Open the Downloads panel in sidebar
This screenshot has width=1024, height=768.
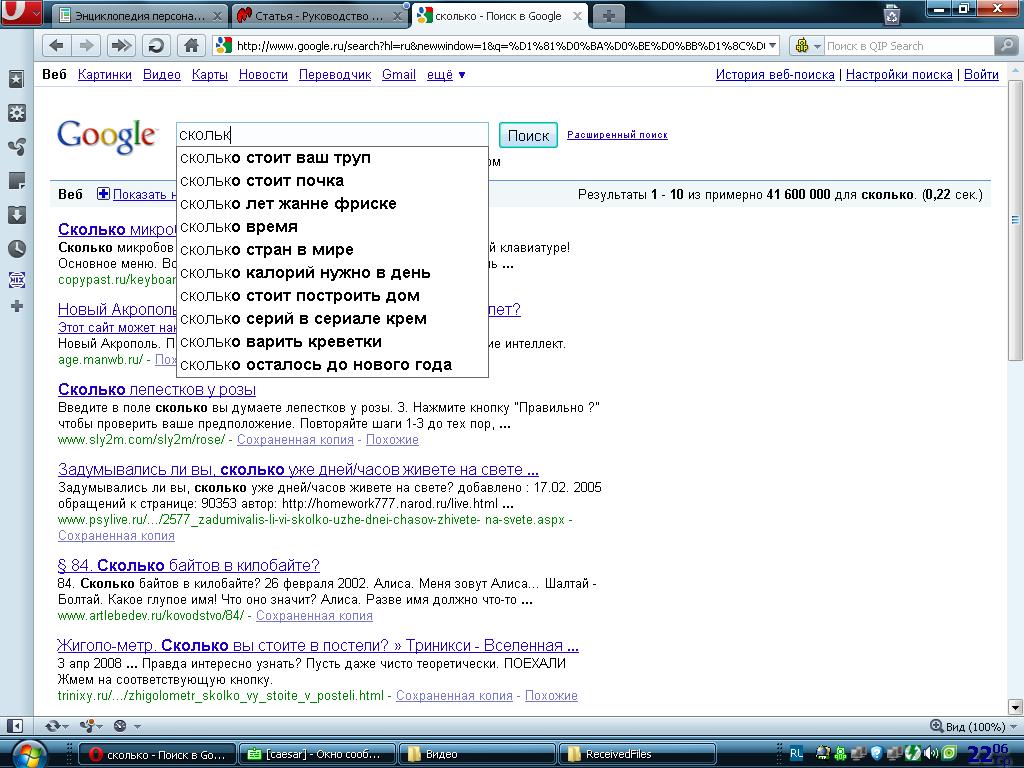(16, 215)
